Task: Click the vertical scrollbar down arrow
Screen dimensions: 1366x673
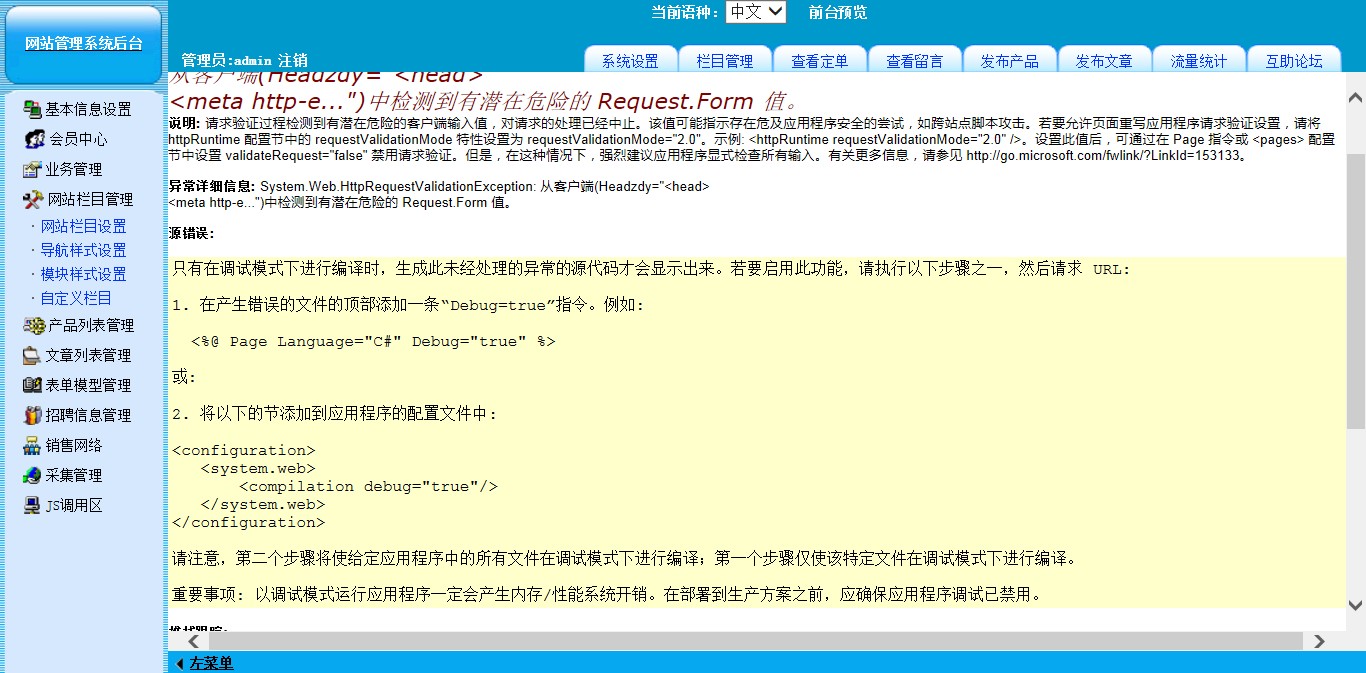Action: 1355,605
